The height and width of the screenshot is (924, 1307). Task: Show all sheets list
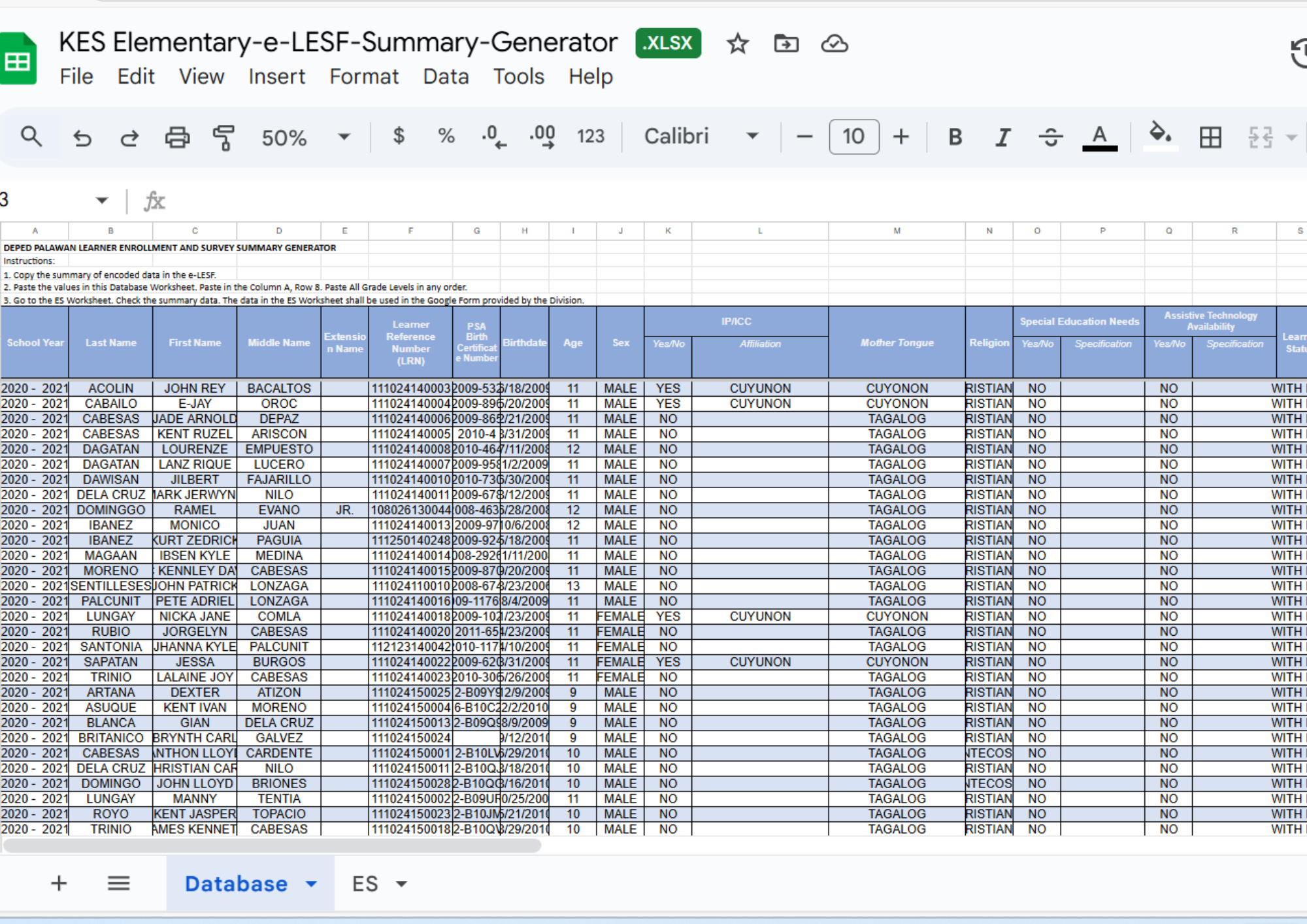(x=118, y=883)
